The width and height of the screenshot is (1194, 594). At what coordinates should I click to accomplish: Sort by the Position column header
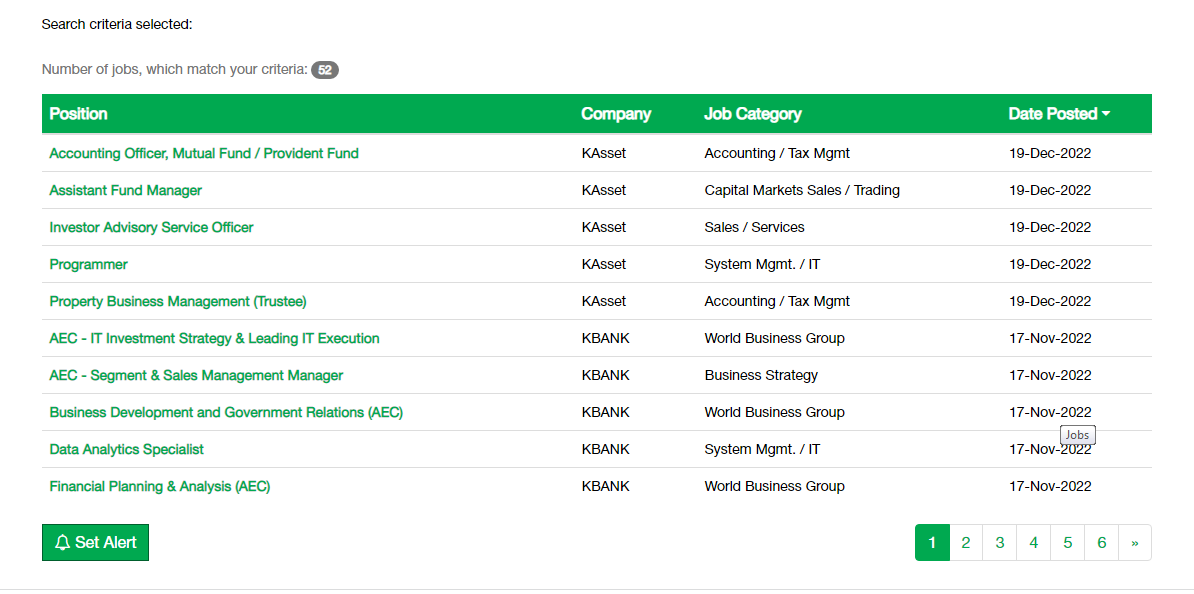coord(78,114)
